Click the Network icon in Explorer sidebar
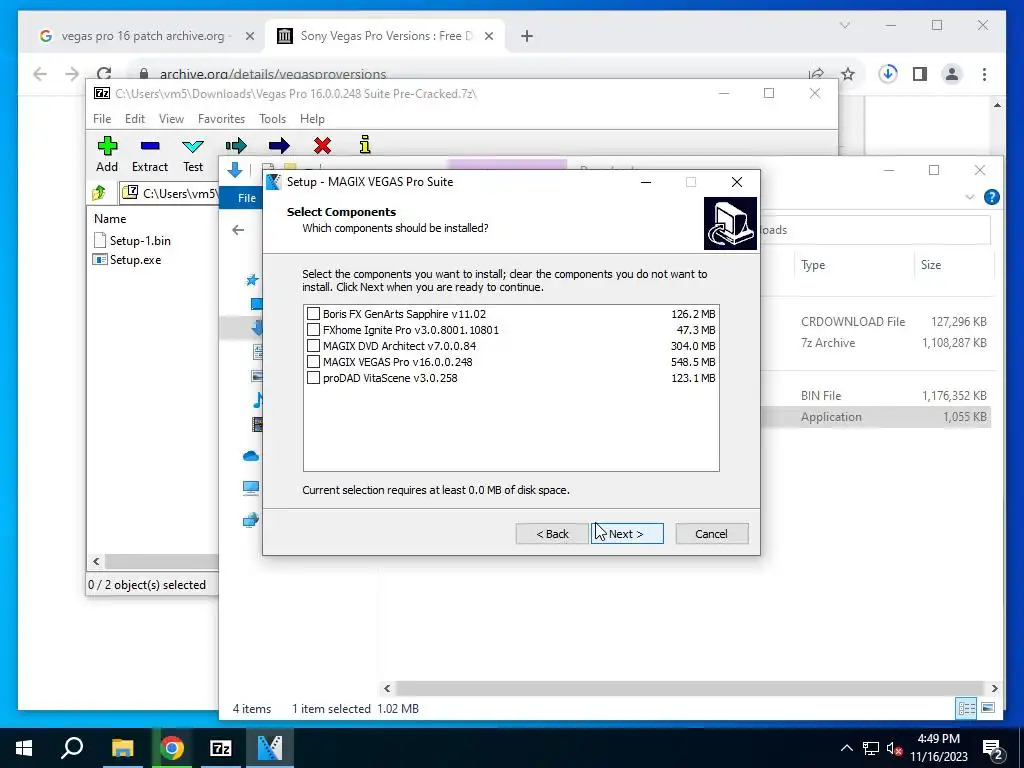The width and height of the screenshot is (1024, 768). 251,520
